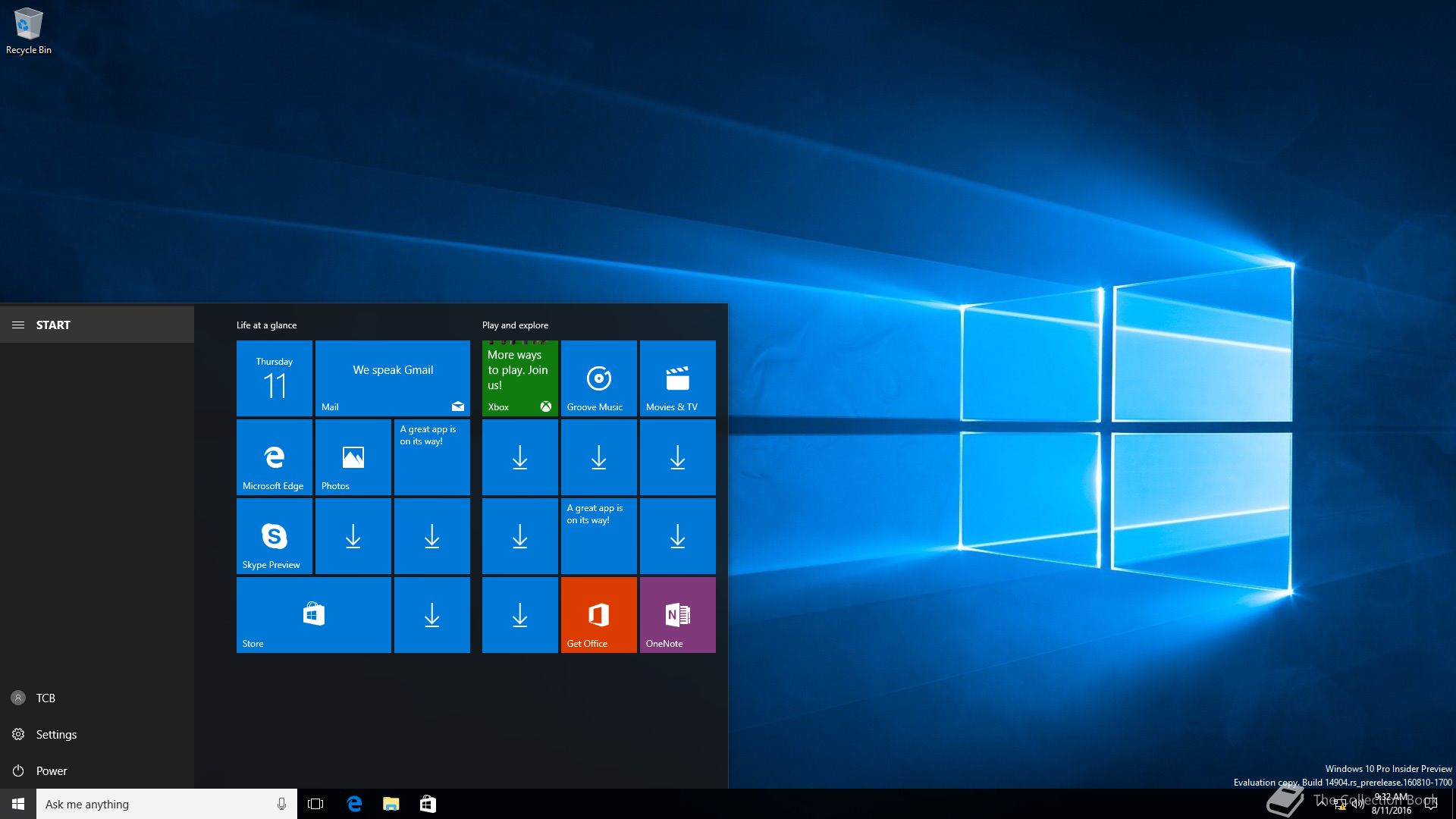Open the Store tile in Start
The width and height of the screenshot is (1456, 819).
pyautogui.click(x=313, y=614)
